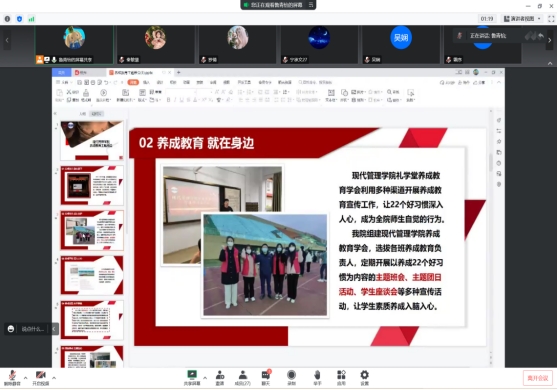This screenshot has height=390, width=558.
Task: Turn on the camera video
Action: [41, 378]
